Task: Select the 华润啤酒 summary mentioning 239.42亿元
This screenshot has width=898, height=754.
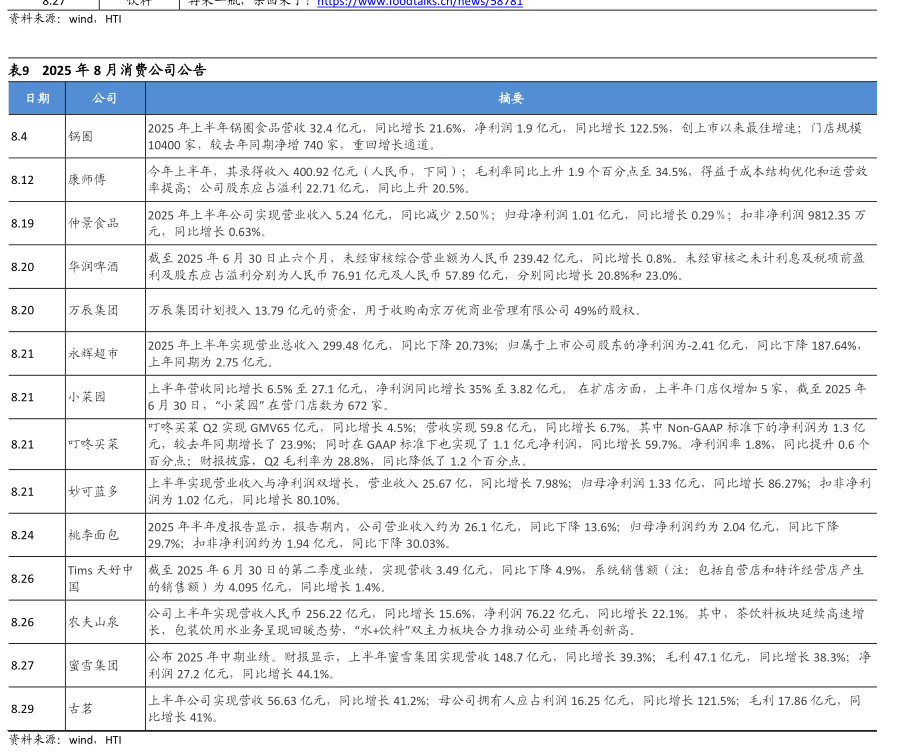Action: click(x=506, y=267)
